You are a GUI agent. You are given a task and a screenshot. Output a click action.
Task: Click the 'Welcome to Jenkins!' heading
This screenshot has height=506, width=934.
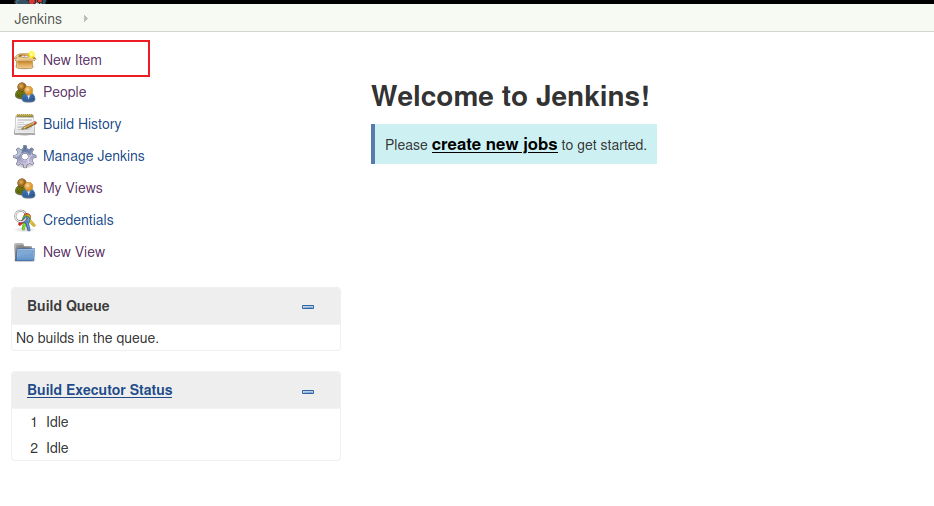510,96
